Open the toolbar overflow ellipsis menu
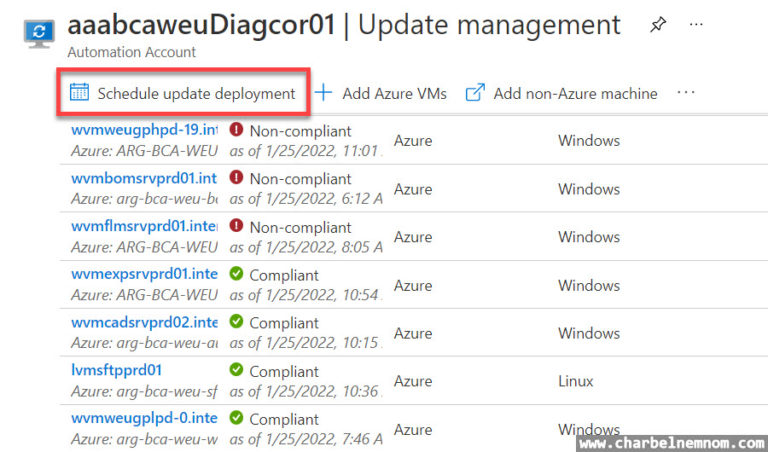Screen dimensions: 768x452 [x=686, y=92]
